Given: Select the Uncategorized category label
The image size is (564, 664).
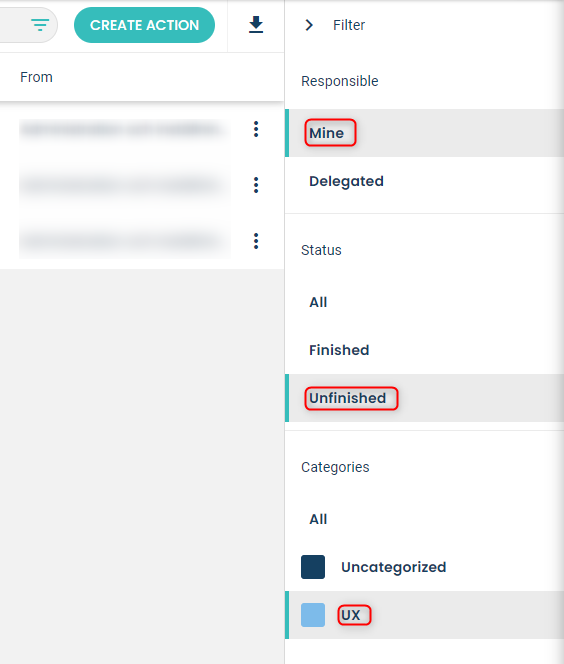Looking at the screenshot, I should (394, 567).
